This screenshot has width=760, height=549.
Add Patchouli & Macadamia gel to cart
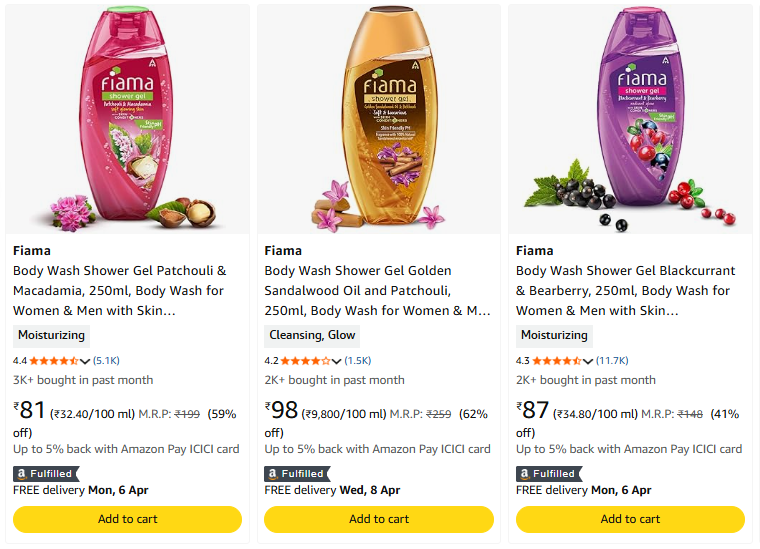127,519
